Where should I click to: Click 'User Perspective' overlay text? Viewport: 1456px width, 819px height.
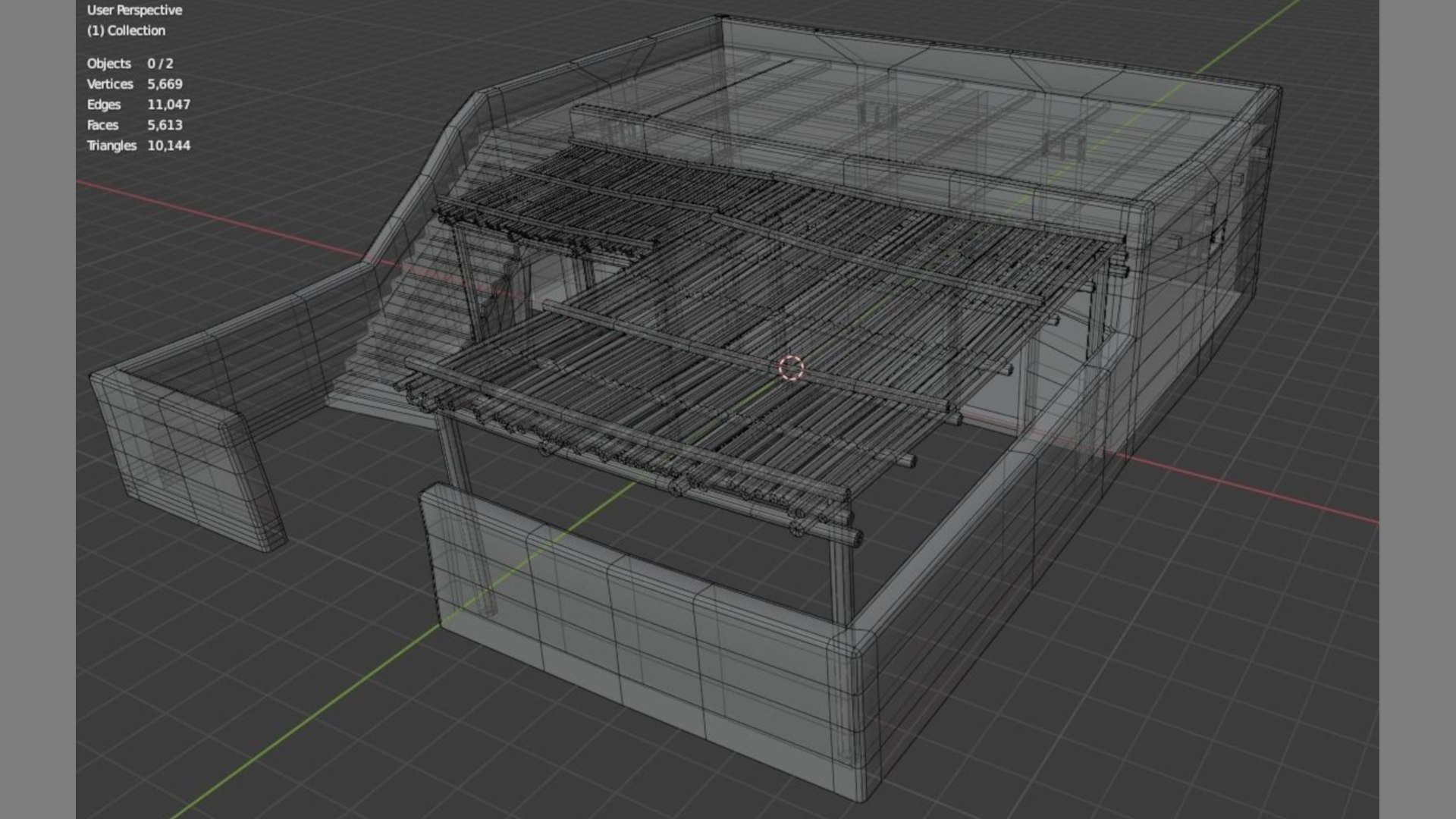point(134,11)
